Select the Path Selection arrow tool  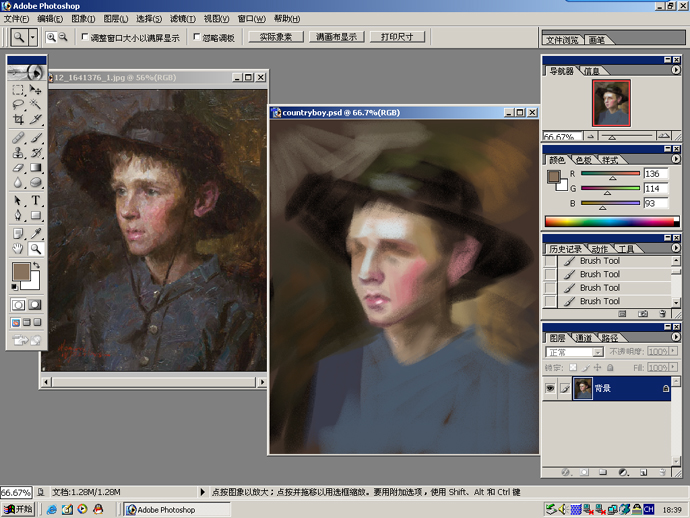pos(18,201)
